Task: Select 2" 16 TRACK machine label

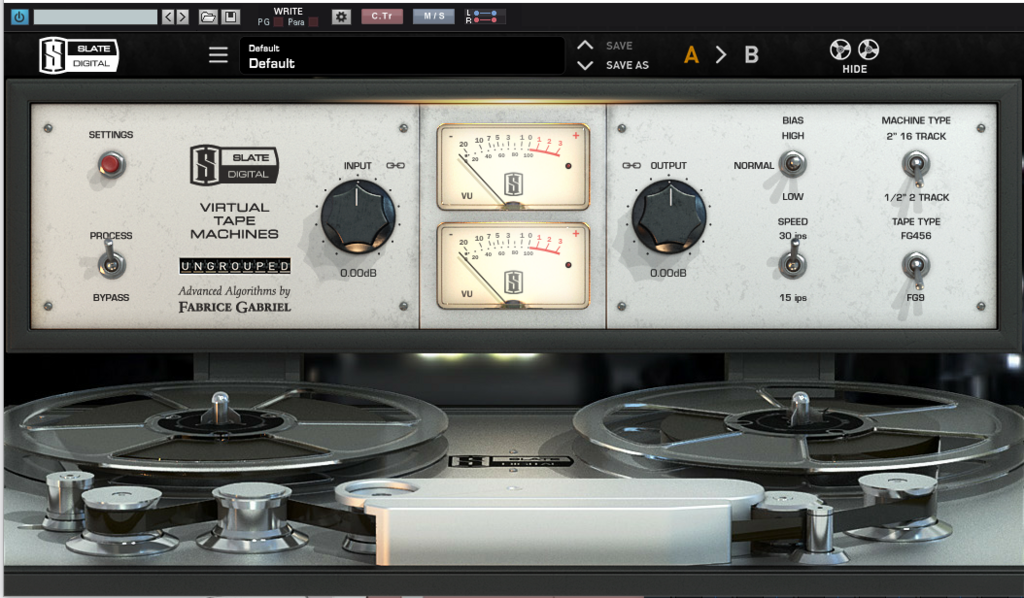Action: coord(916,136)
